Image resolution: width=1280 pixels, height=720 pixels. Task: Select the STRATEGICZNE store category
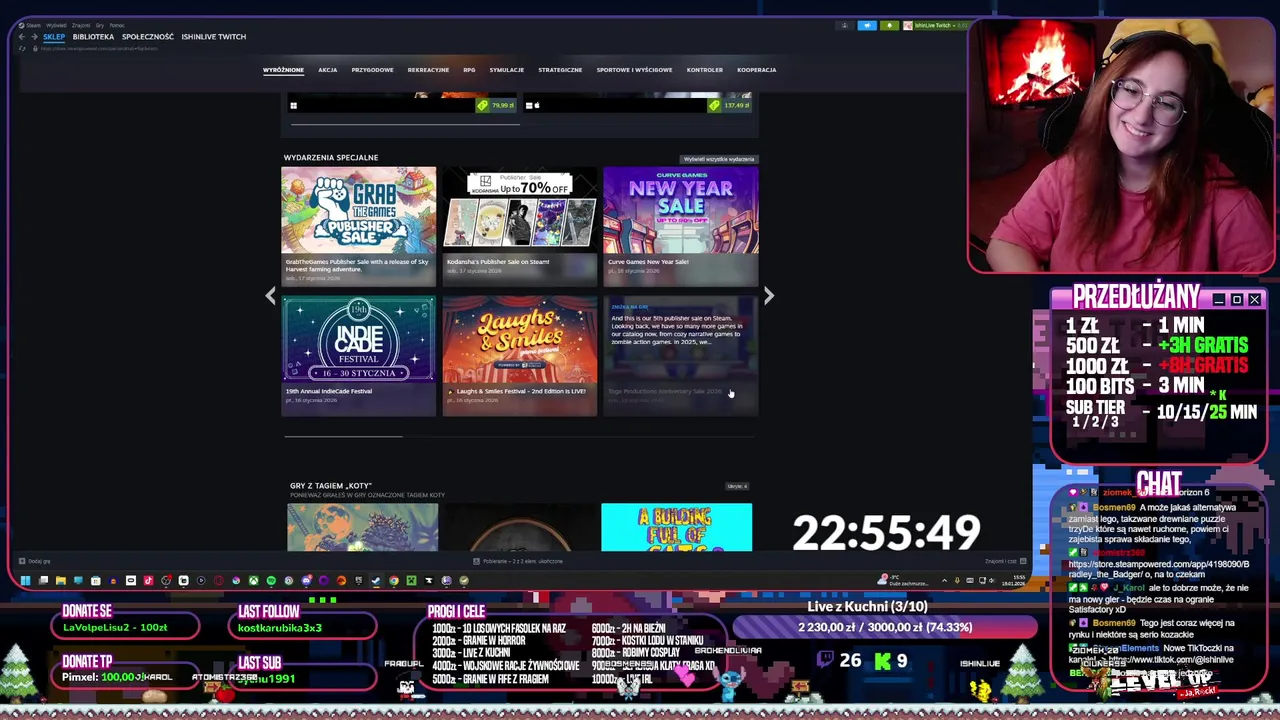[x=560, y=70]
